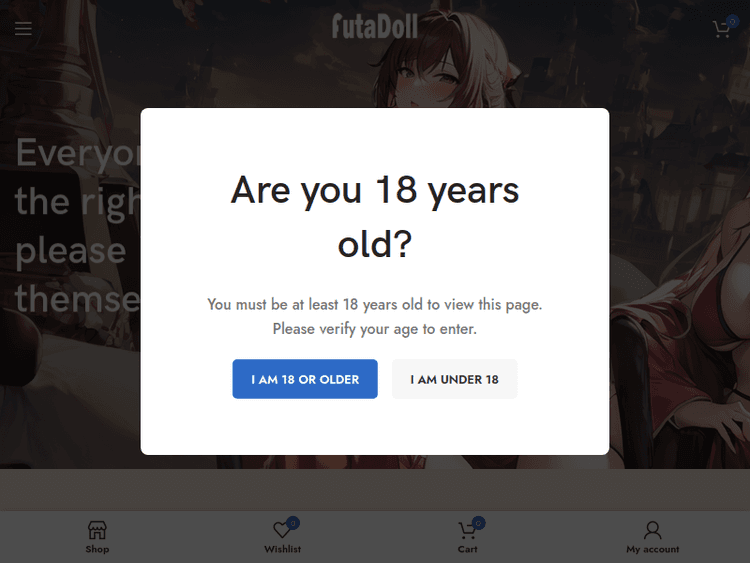Screen dimensions: 750x563
Task: Click the My account person icon
Action: [652, 530]
